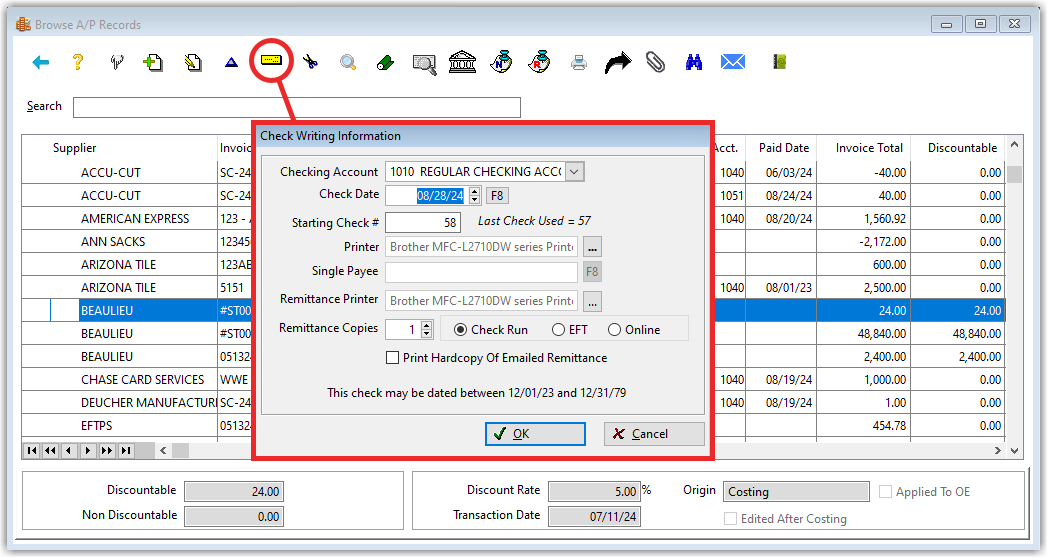Toggle the Edited After Costing checkbox
The height and width of the screenshot is (558, 1048).
tap(731, 519)
